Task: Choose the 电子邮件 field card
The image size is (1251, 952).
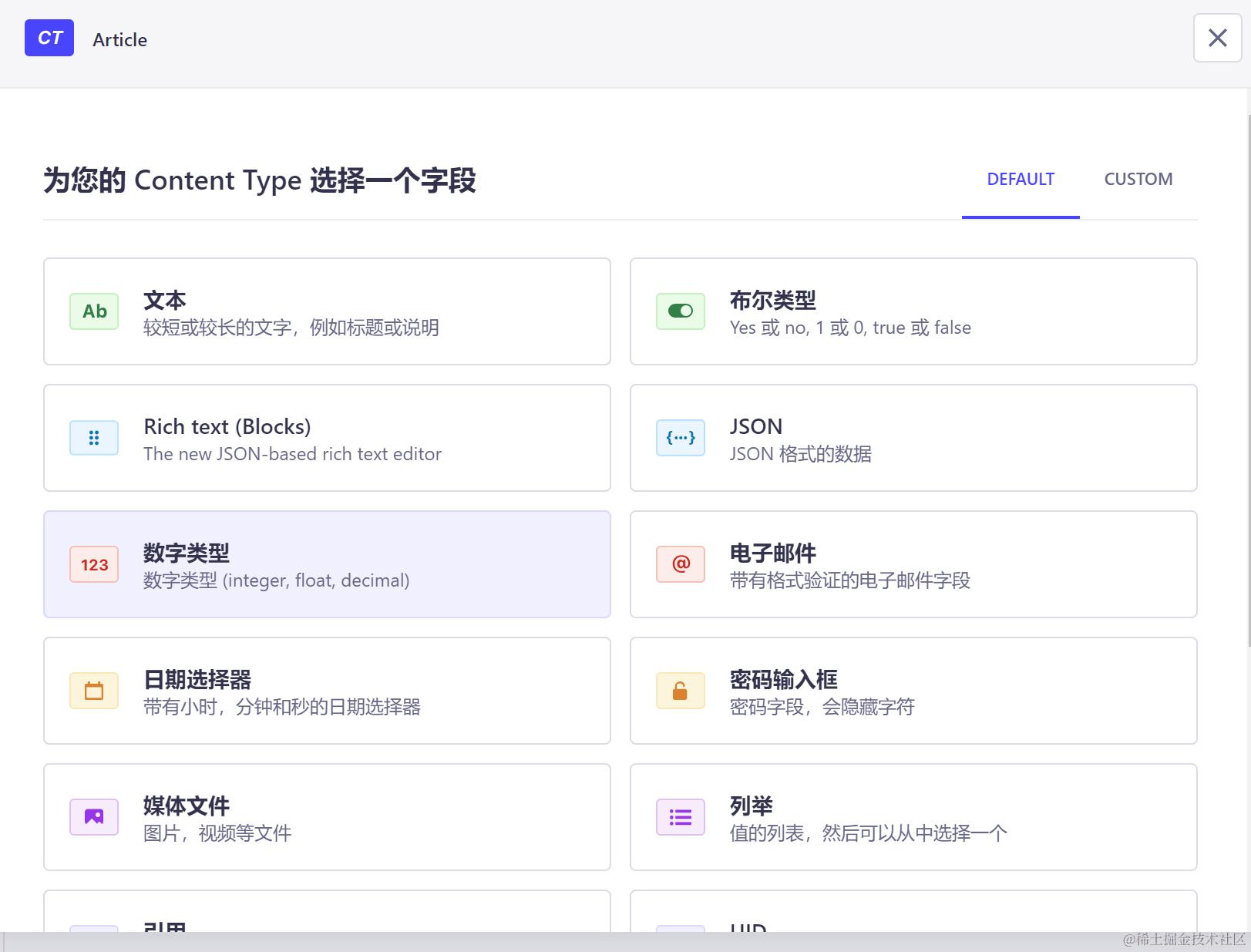Action: click(913, 564)
